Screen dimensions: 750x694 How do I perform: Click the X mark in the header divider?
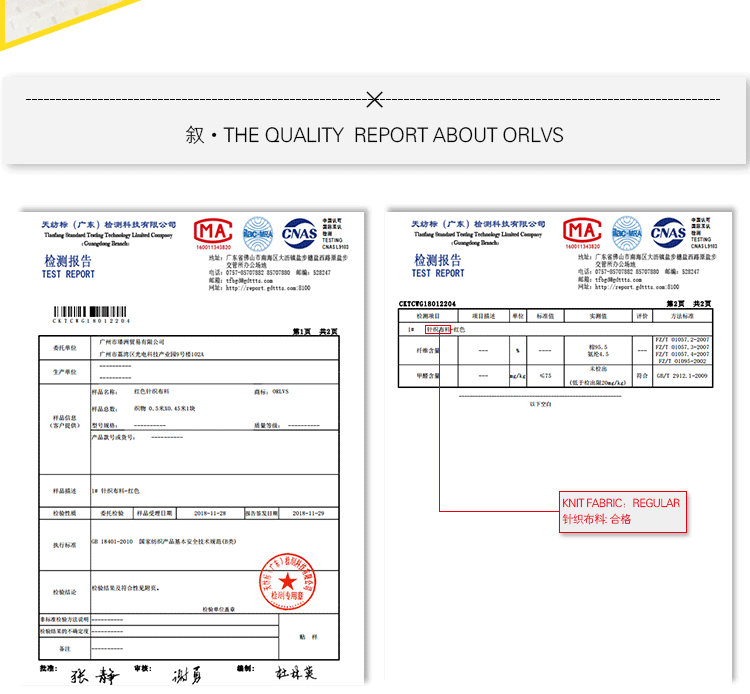point(375,99)
